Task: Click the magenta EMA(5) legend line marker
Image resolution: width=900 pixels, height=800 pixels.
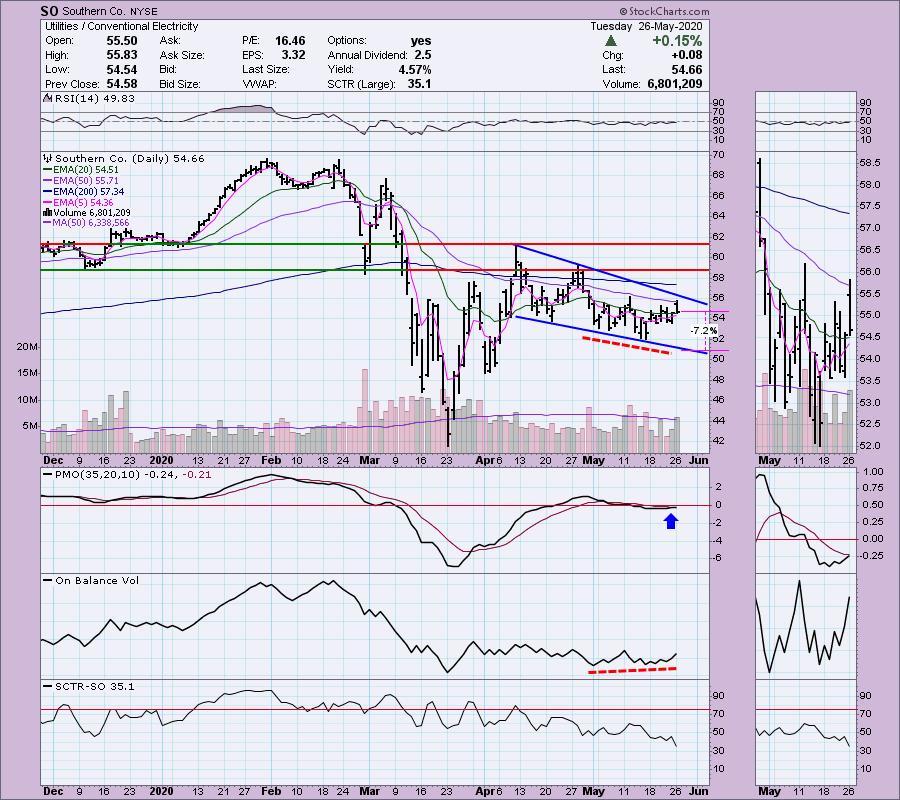Action: coord(48,203)
